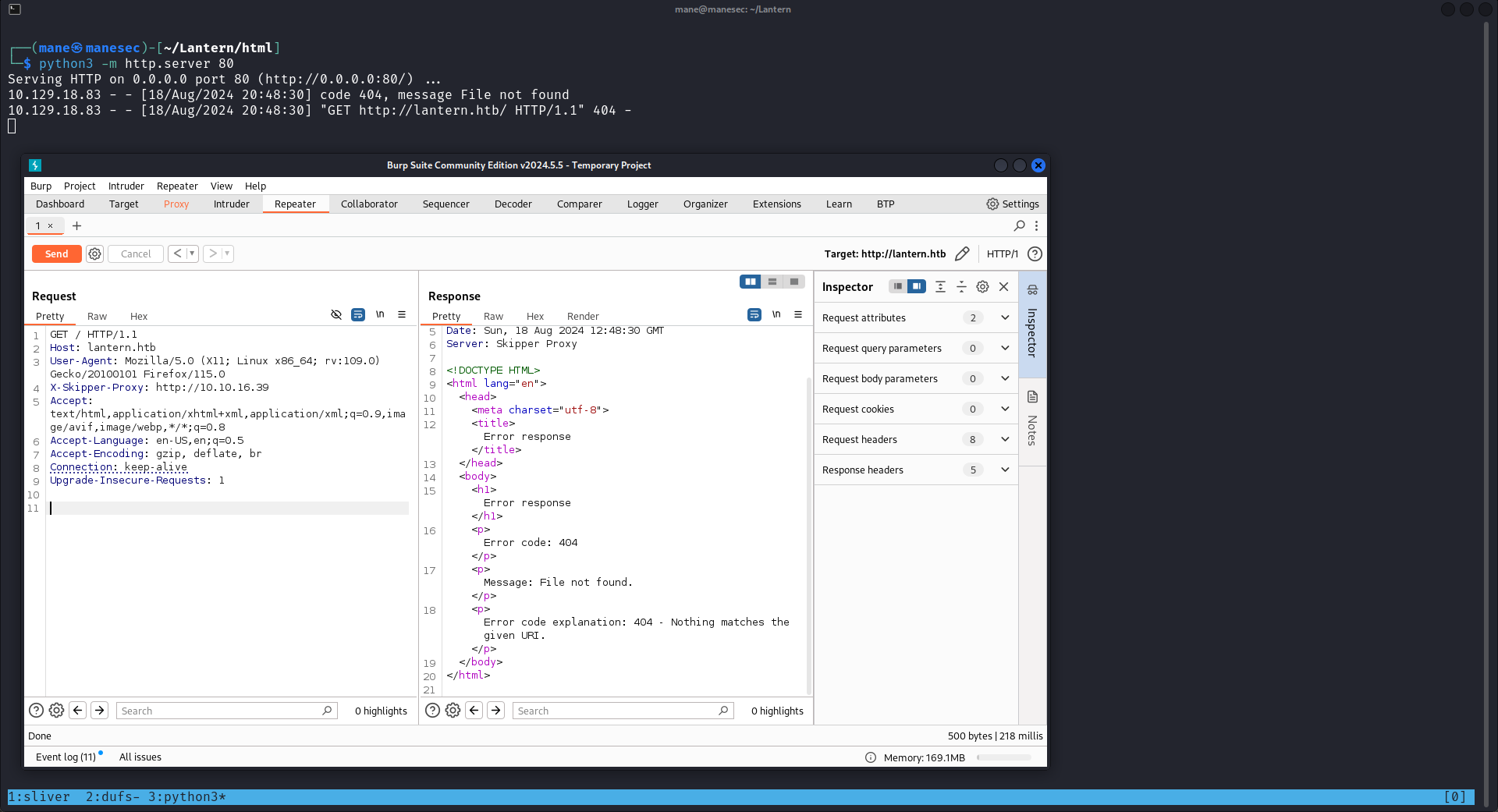
Task: Select Hex view in Request pane
Action: [139, 317]
